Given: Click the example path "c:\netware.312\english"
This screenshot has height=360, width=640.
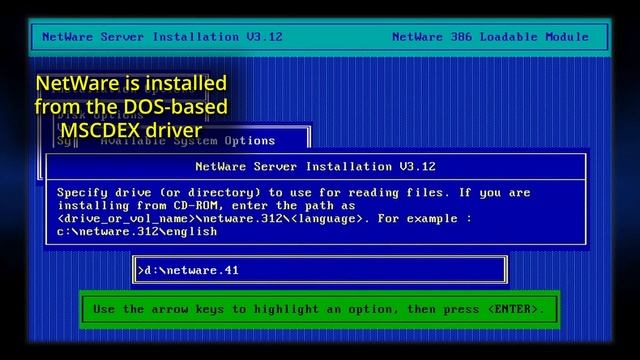Looking at the screenshot, I should click(x=137, y=231).
